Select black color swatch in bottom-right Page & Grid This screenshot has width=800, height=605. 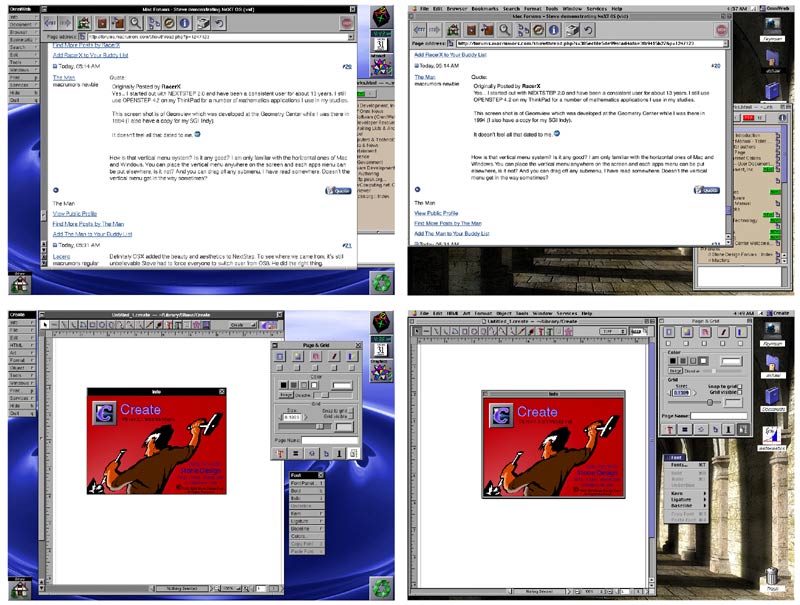(672, 361)
